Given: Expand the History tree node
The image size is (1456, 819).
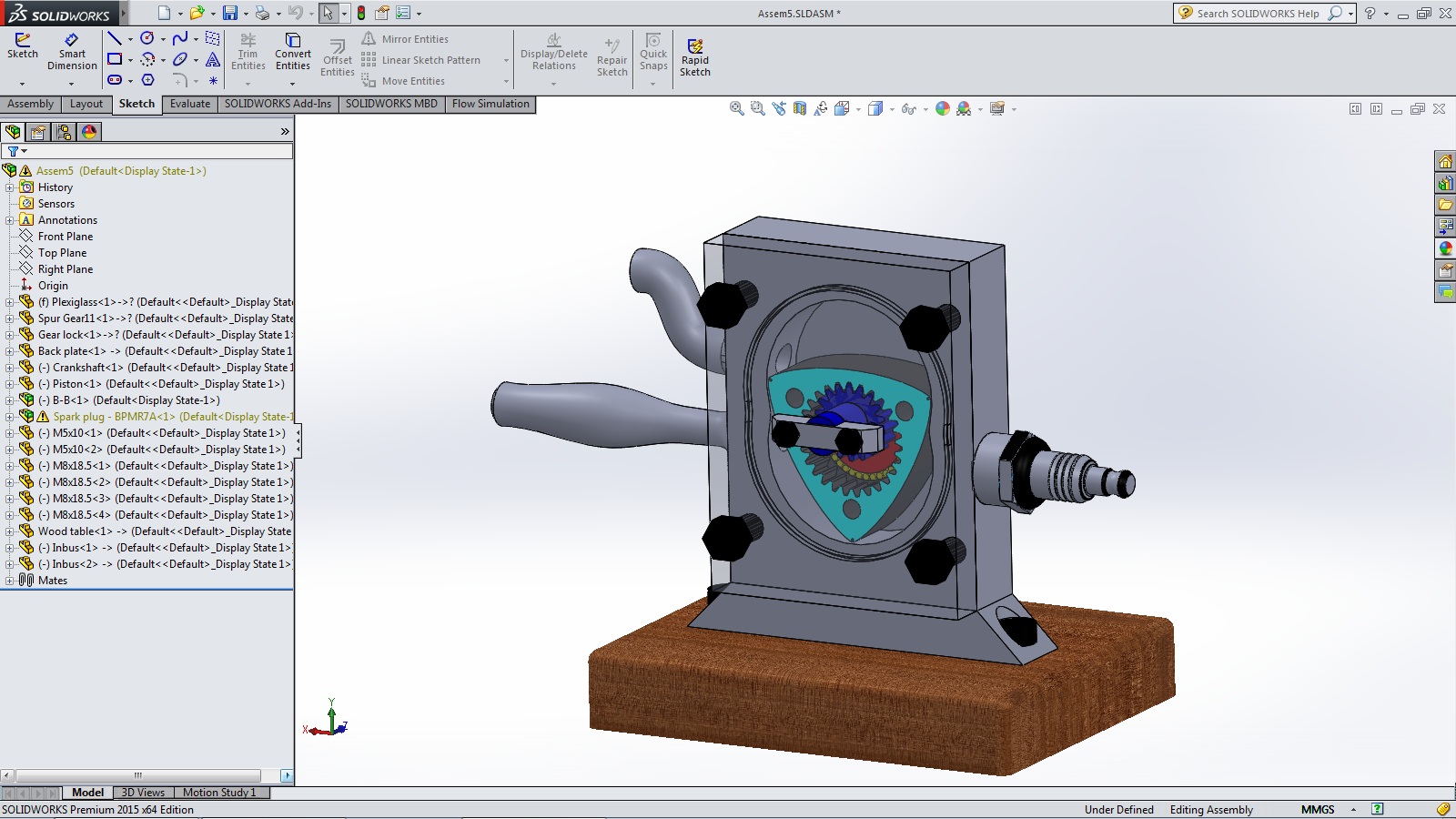Looking at the screenshot, I should [x=9, y=187].
